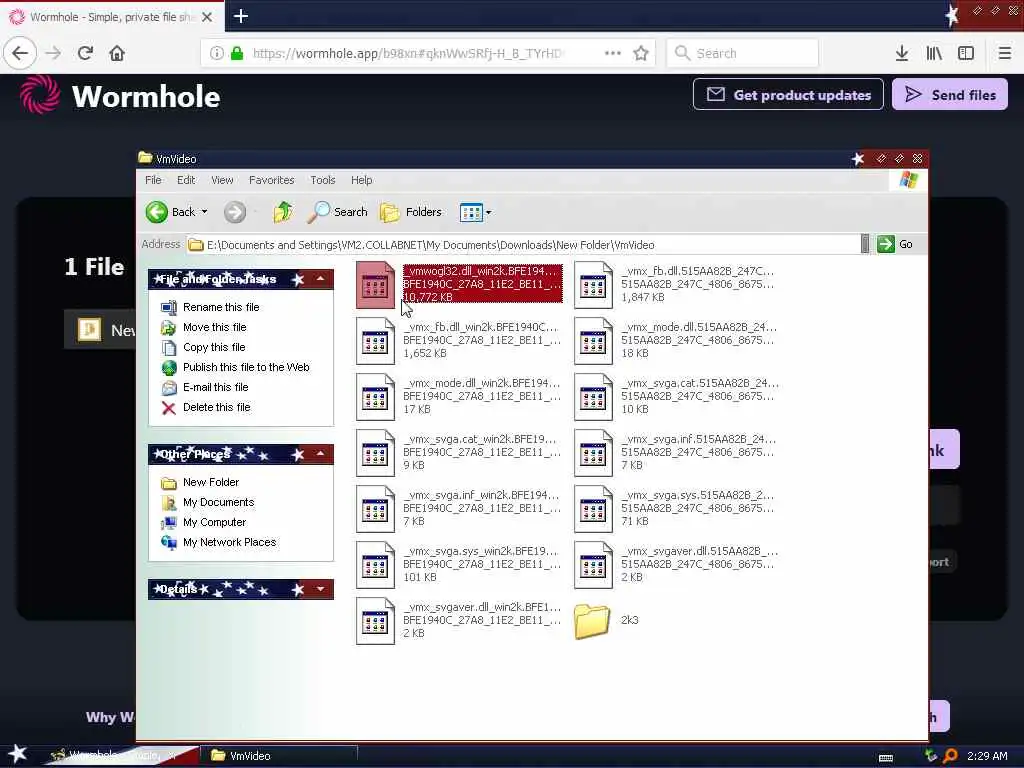
Task: Reload the Wormhole page
Action: click(x=85, y=53)
